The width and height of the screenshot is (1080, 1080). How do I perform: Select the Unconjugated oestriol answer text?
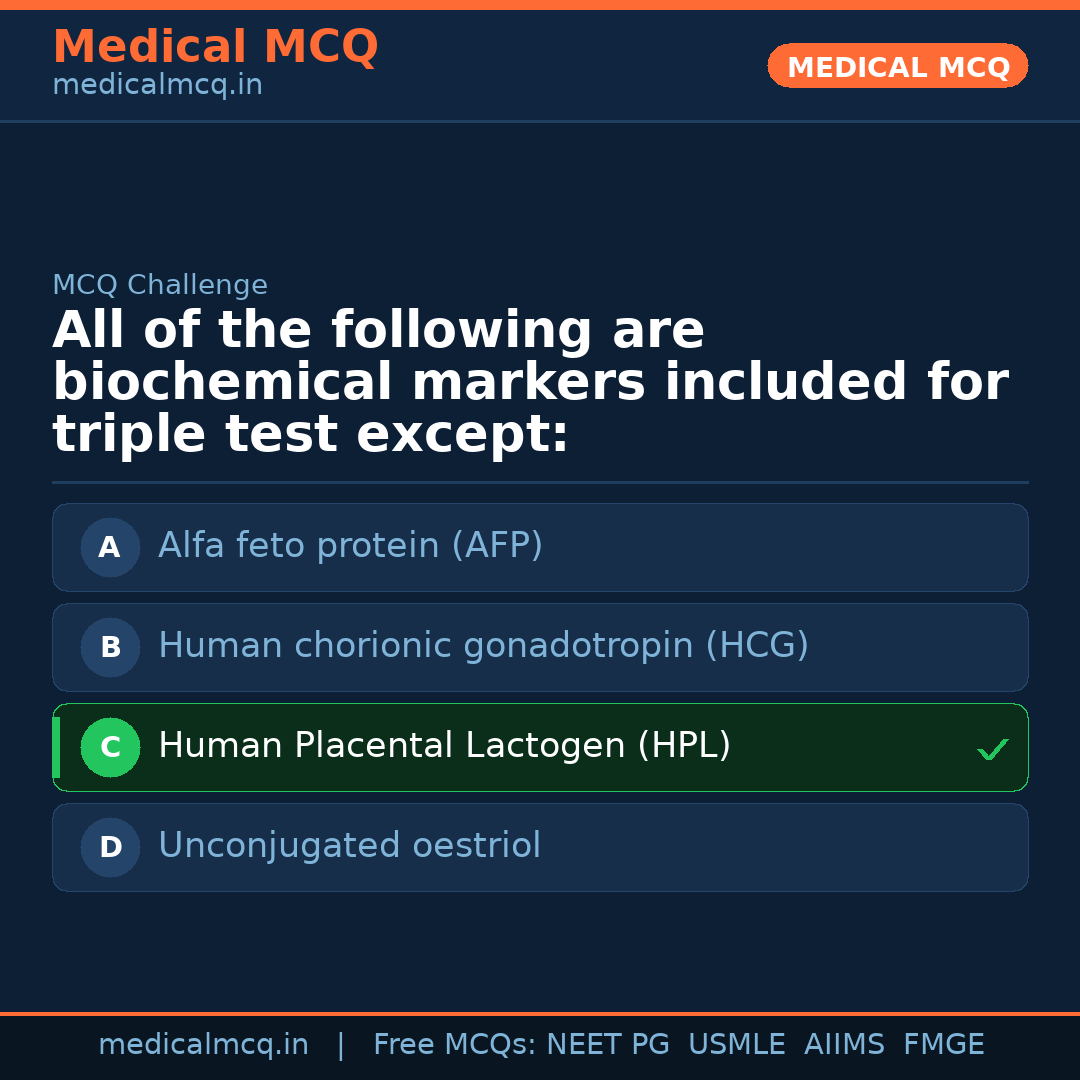click(349, 846)
